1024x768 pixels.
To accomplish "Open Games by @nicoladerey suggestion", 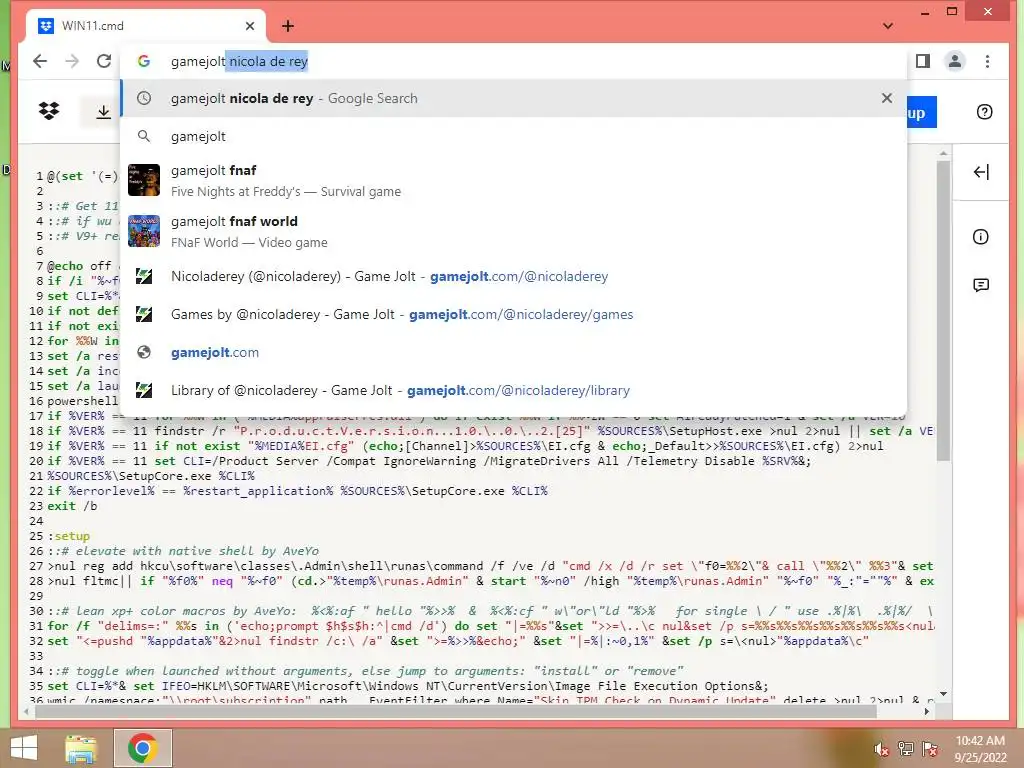I will [513, 314].
